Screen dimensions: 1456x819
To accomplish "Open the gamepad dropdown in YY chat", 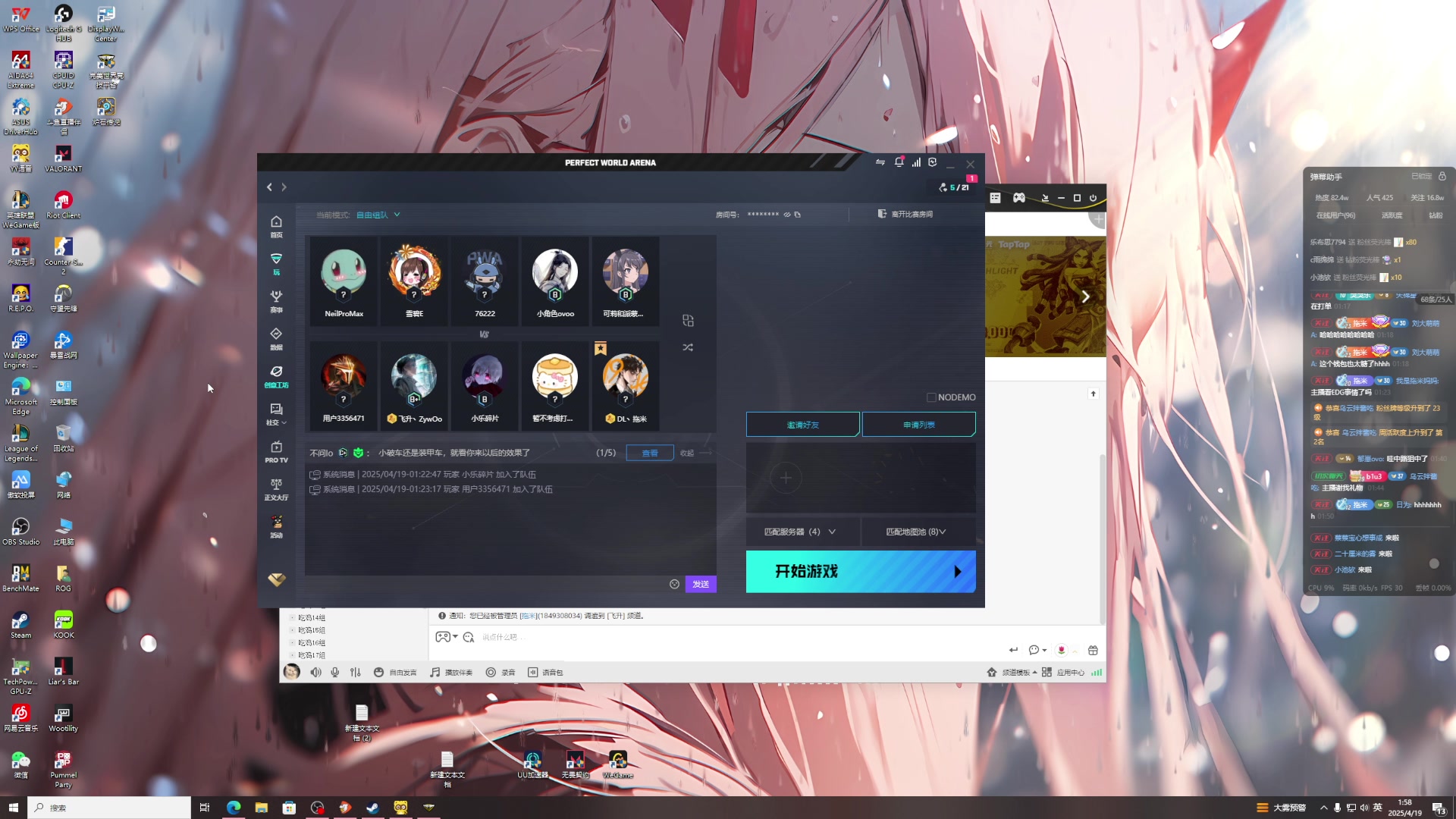I will coord(447,637).
